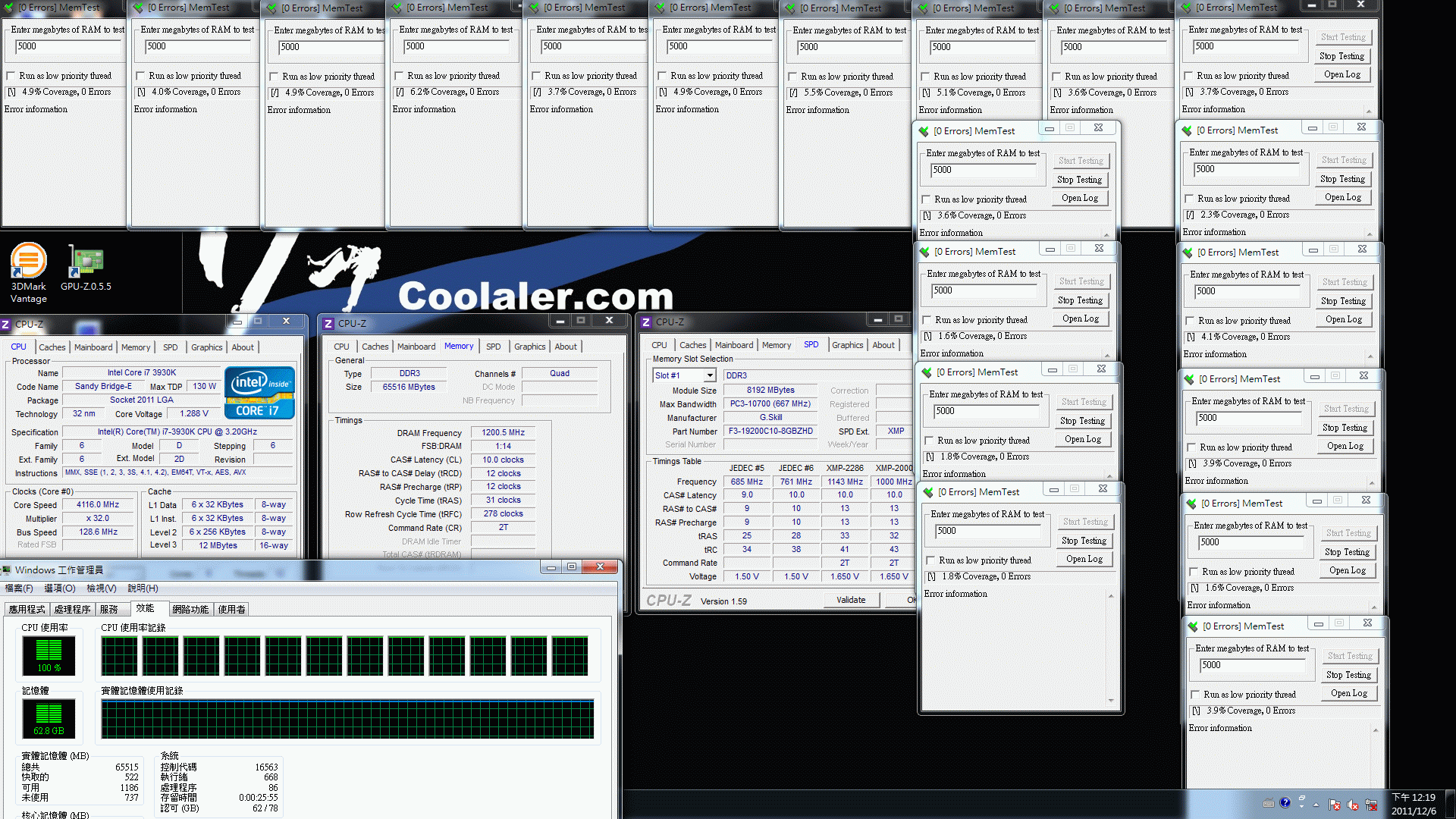The image size is (1456, 819).
Task: Click the memory 62.8 GB gauge
Action: pyautogui.click(x=49, y=718)
